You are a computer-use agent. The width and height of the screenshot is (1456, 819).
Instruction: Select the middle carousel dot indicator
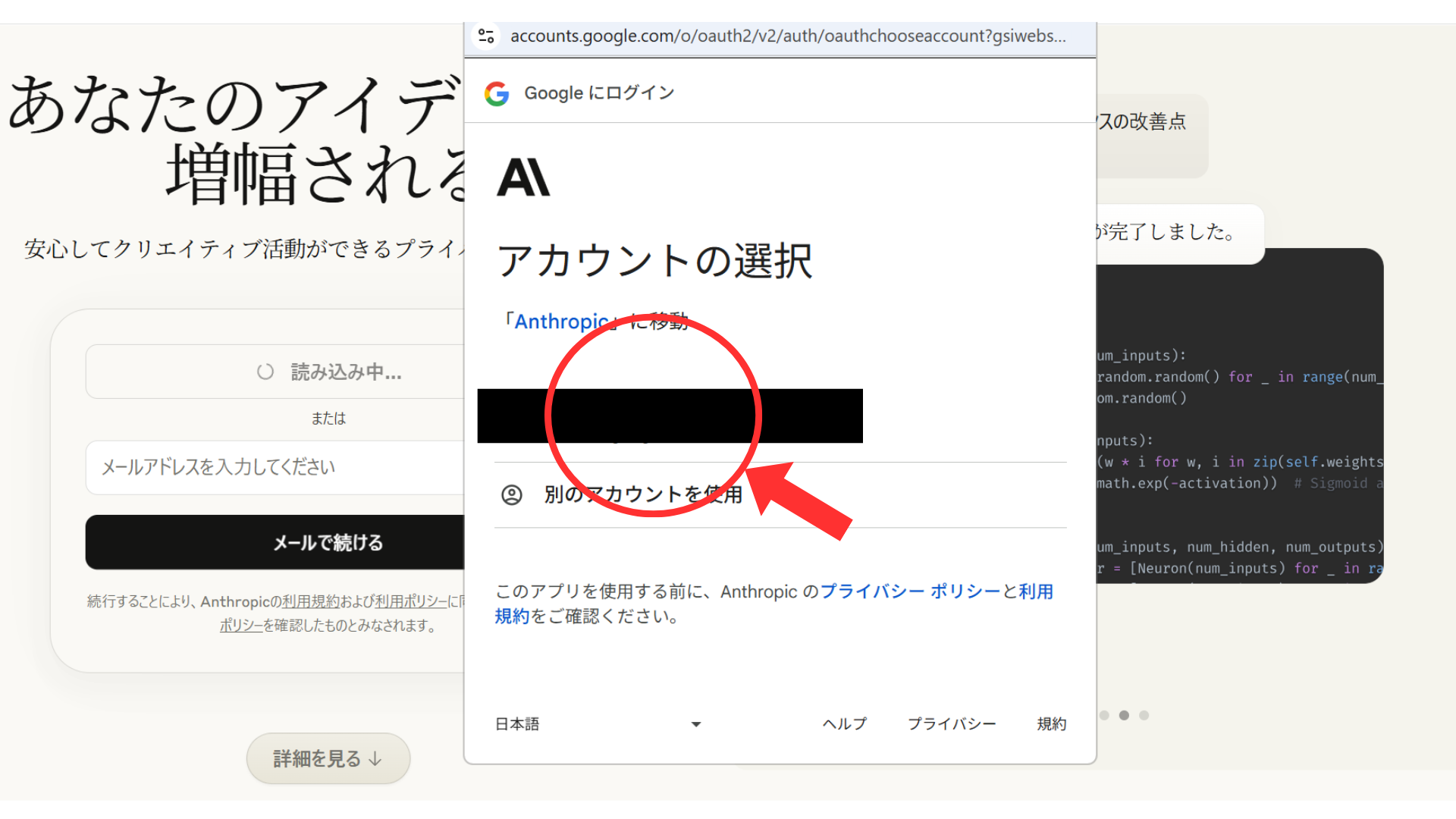pyautogui.click(x=1124, y=715)
